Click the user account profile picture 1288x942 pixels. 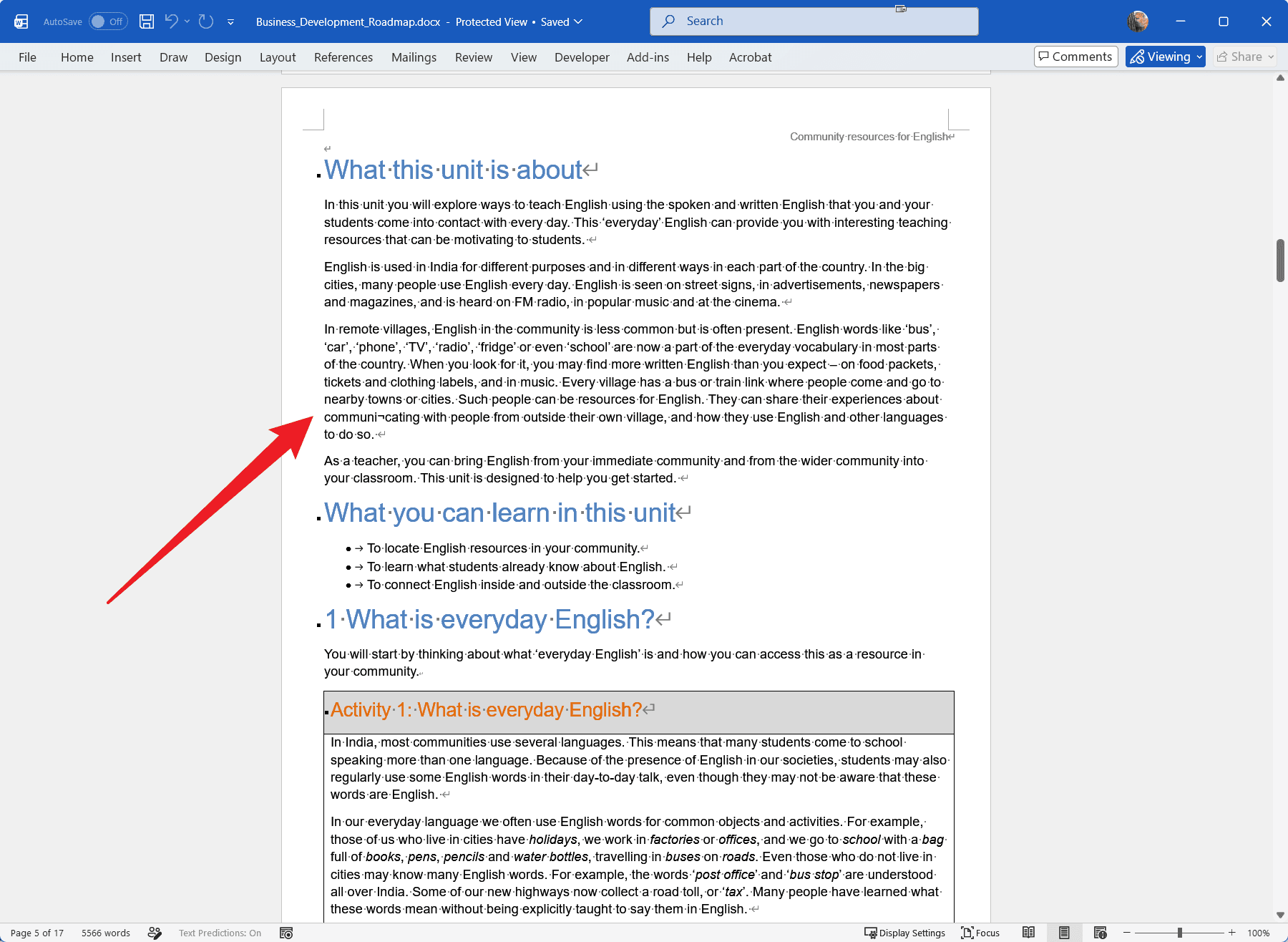[x=1138, y=21]
